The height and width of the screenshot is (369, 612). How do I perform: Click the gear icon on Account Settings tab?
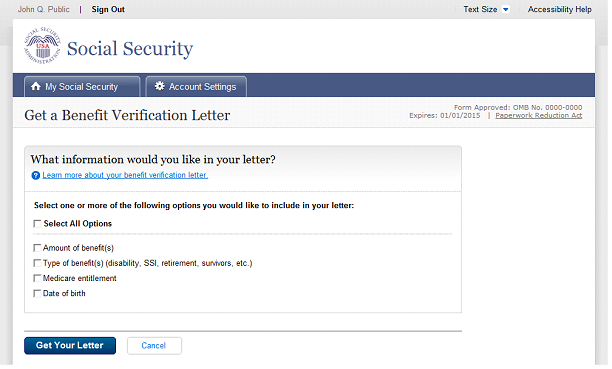coord(159,86)
